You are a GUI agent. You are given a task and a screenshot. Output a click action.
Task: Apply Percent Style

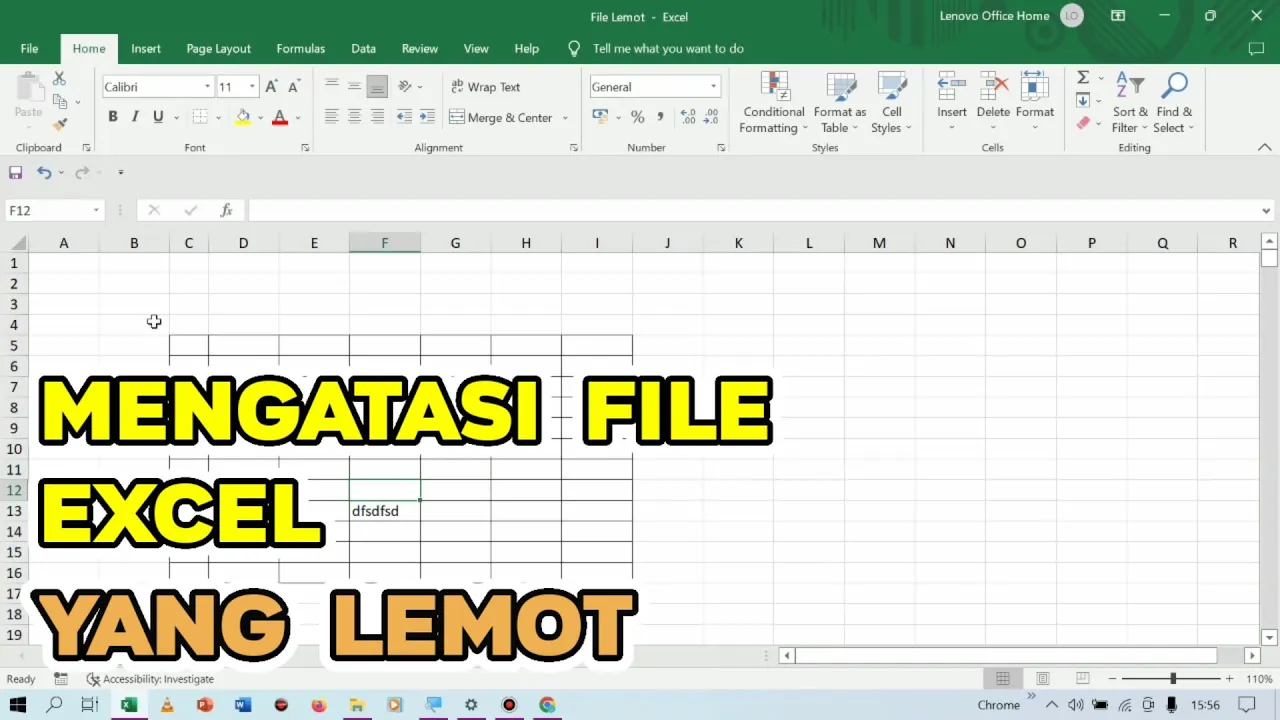[x=637, y=117]
